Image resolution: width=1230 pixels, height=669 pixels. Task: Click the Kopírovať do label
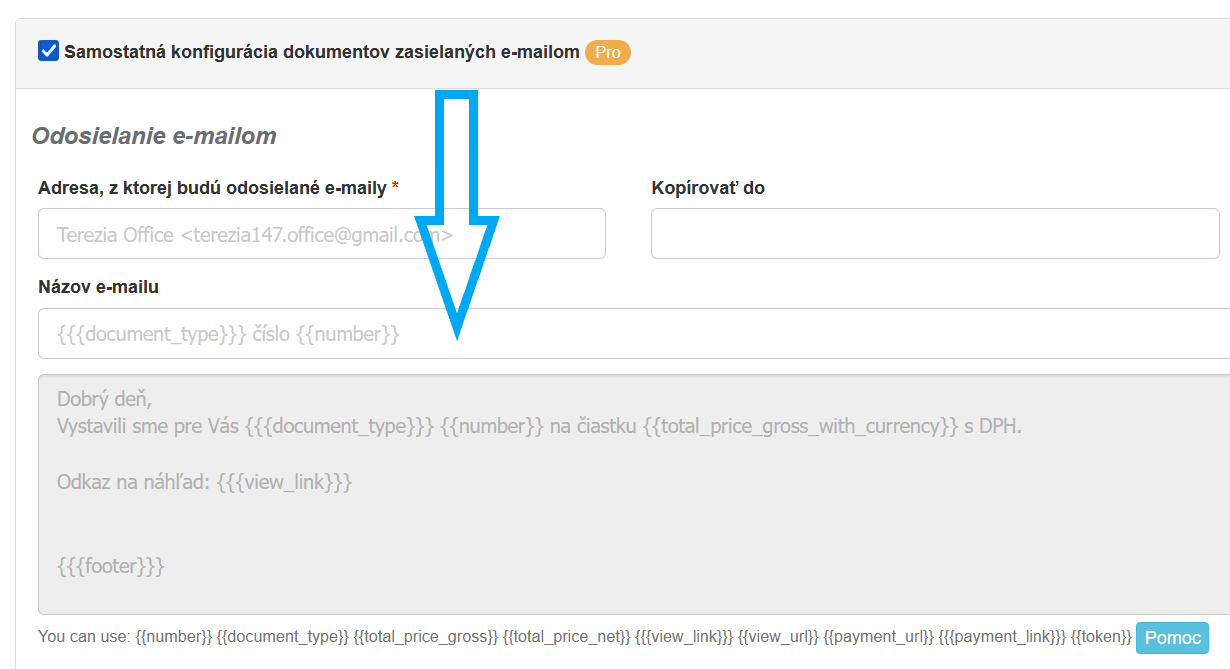pos(708,188)
